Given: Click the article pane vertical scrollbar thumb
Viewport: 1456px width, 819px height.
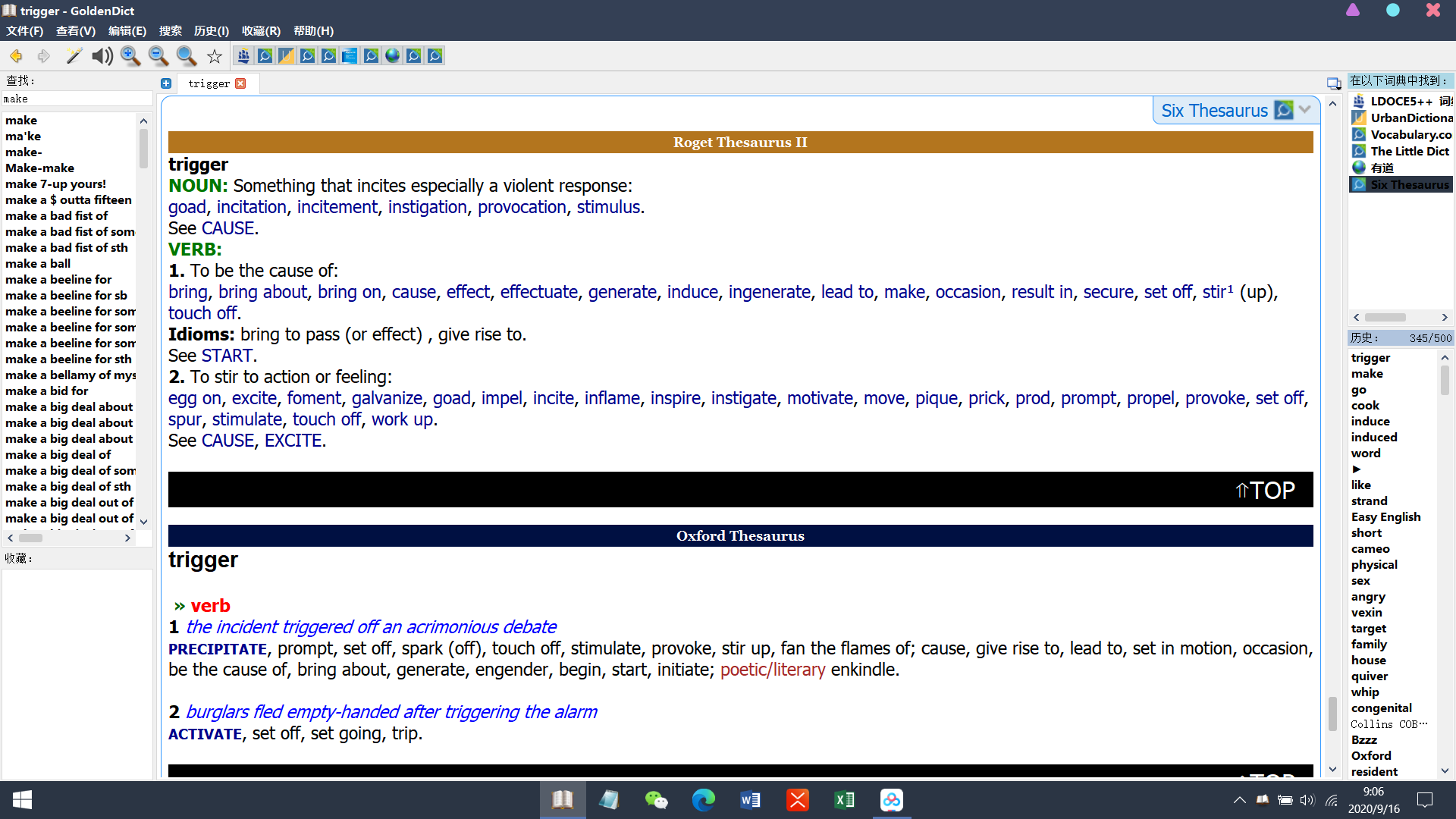Looking at the screenshot, I should tap(1332, 714).
